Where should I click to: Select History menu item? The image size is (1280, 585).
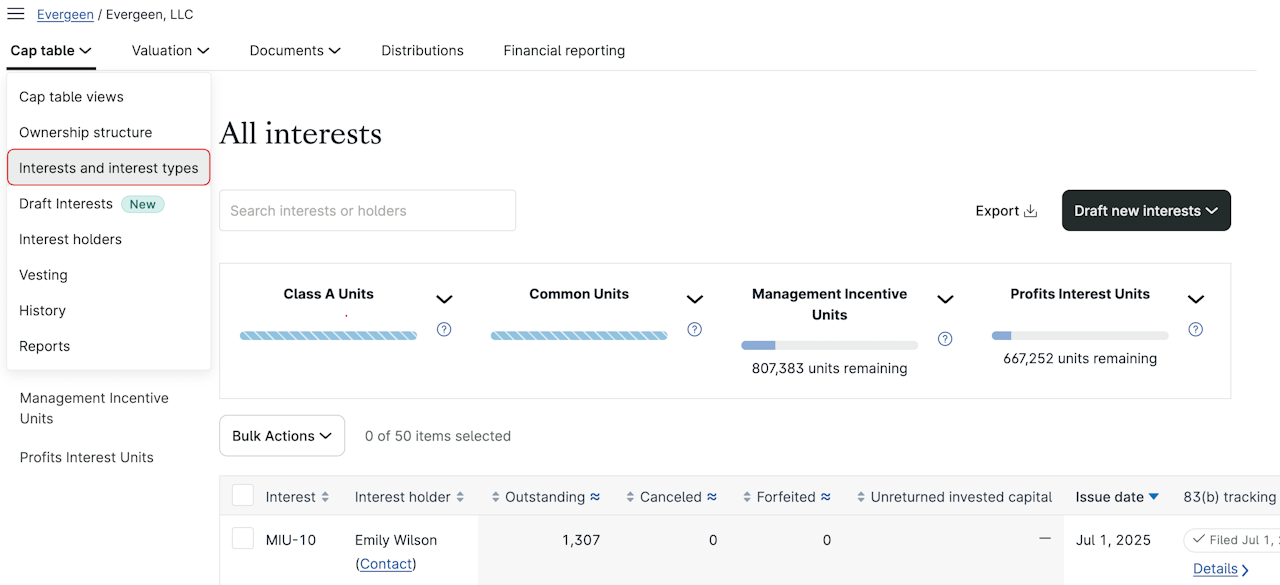point(108,311)
